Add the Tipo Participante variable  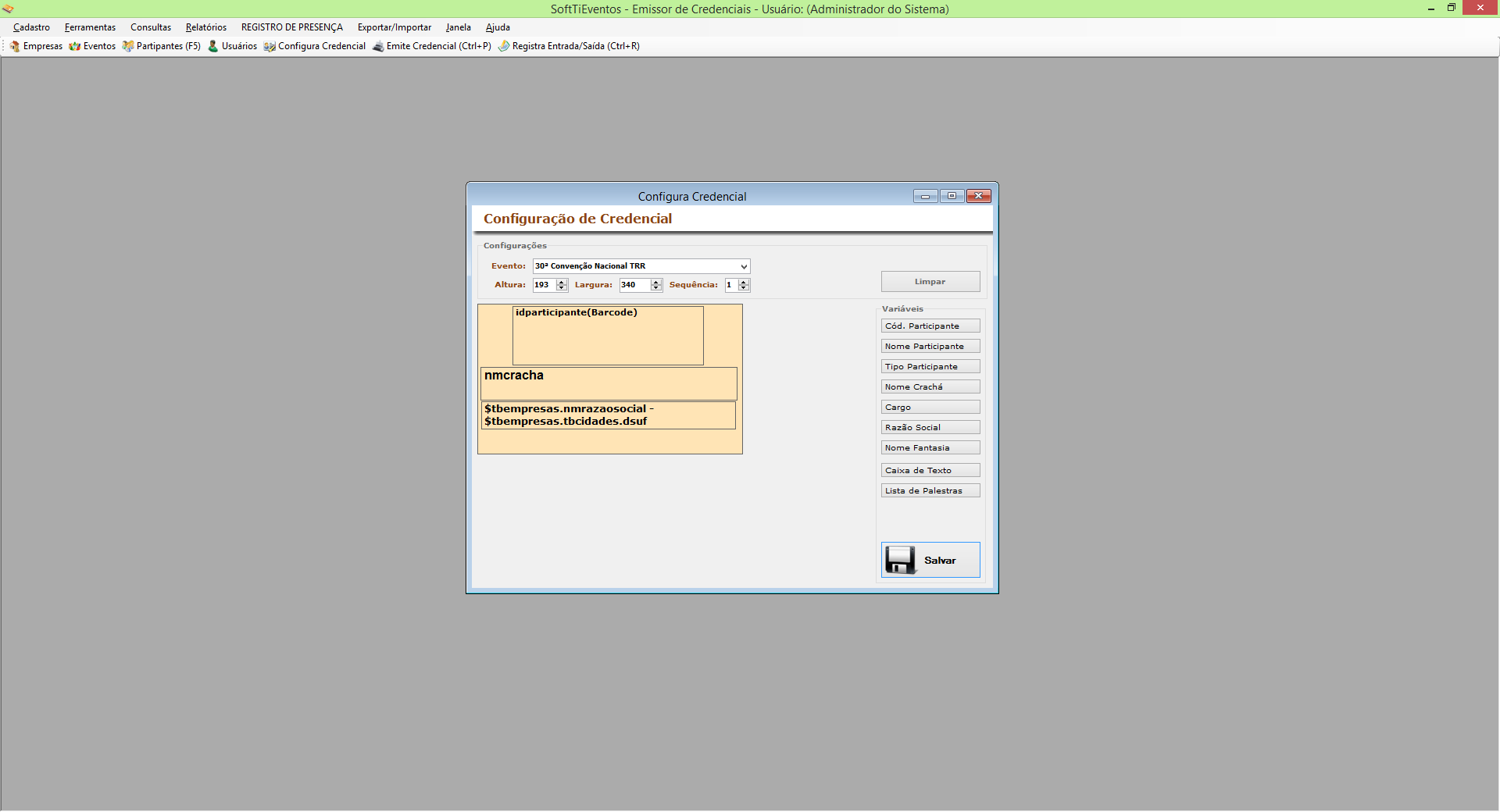pyautogui.click(x=930, y=367)
